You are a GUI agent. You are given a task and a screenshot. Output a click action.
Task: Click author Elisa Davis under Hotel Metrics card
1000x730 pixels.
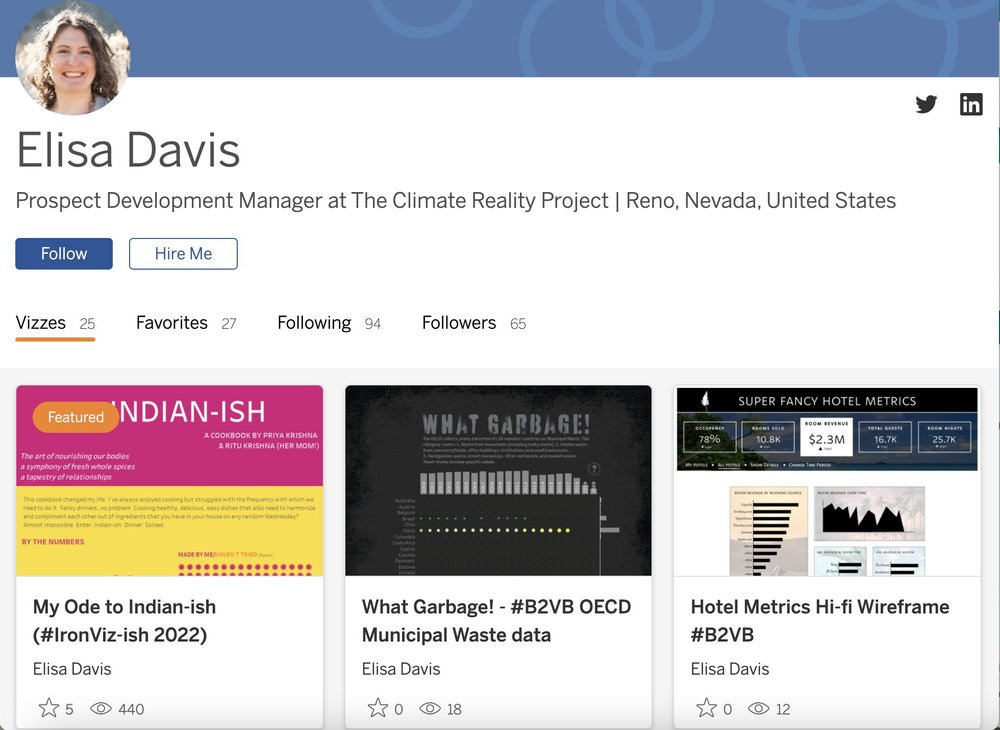[730, 669]
